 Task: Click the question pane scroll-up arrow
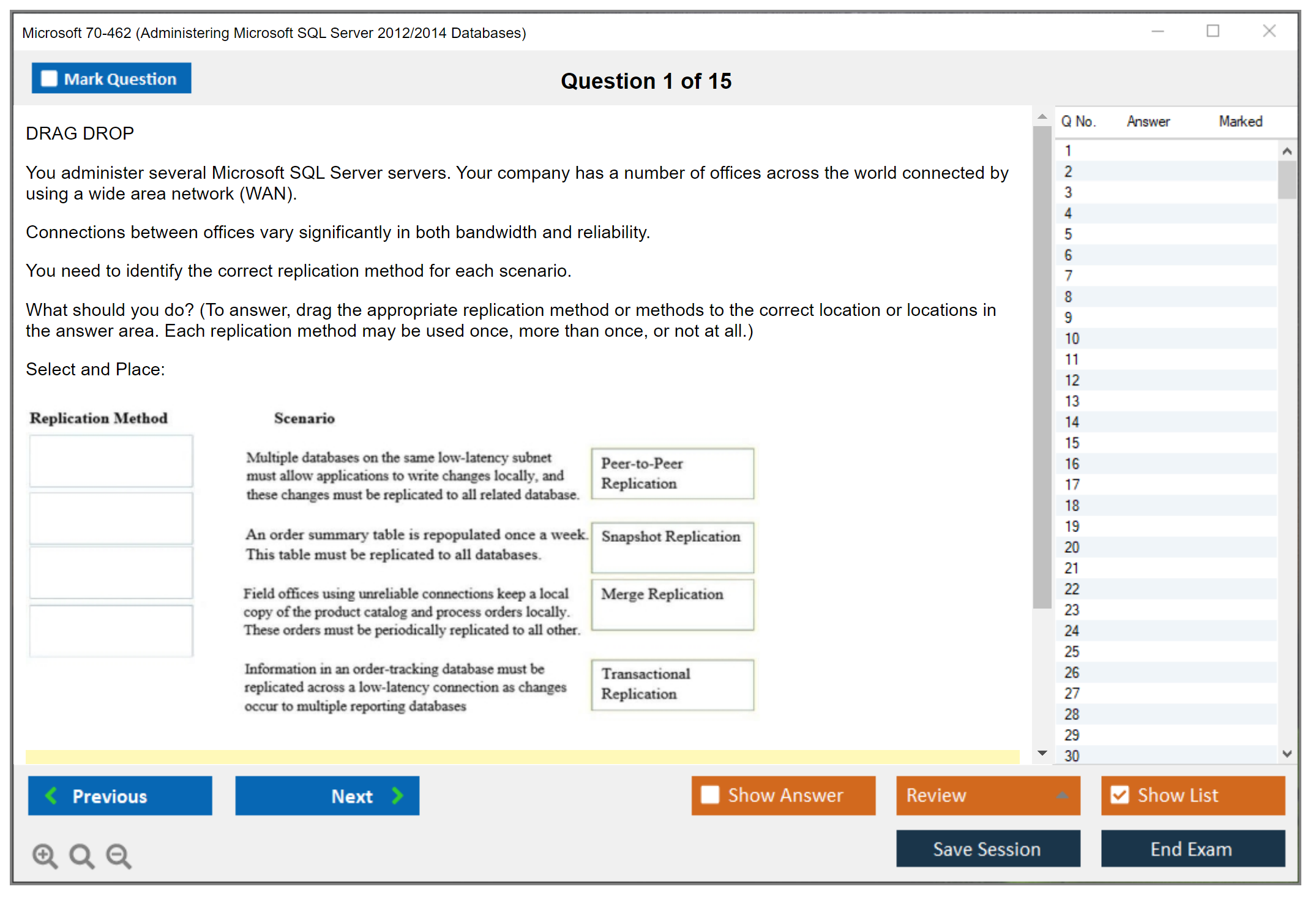pyautogui.click(x=1042, y=116)
